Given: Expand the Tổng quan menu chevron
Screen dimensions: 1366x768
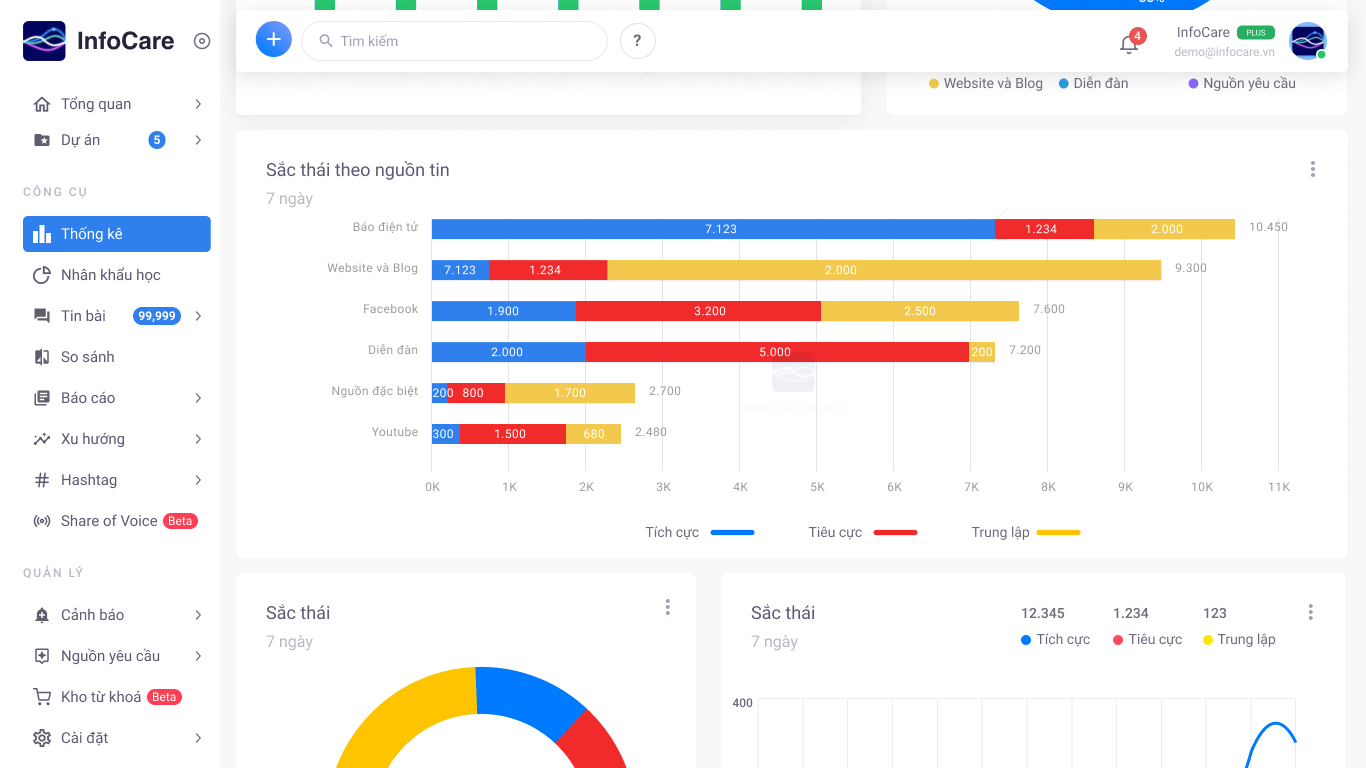Looking at the screenshot, I should pyautogui.click(x=198, y=104).
